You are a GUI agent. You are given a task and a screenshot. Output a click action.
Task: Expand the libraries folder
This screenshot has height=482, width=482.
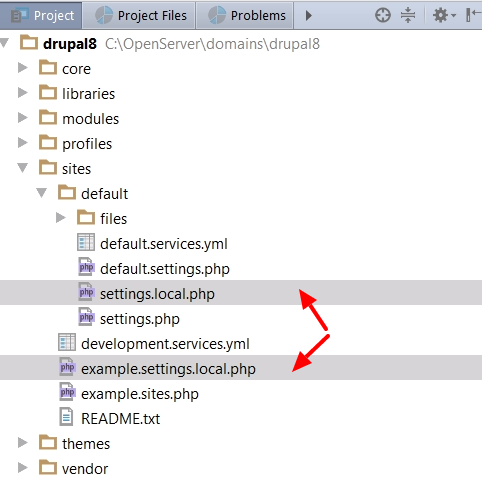click(22, 93)
